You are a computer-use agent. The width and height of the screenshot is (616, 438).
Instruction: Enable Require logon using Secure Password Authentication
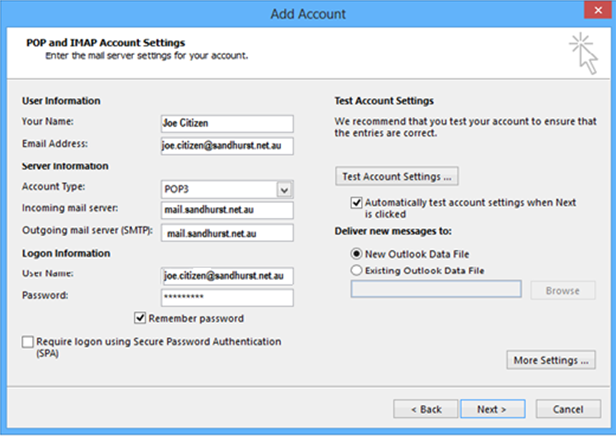[x=28, y=341]
